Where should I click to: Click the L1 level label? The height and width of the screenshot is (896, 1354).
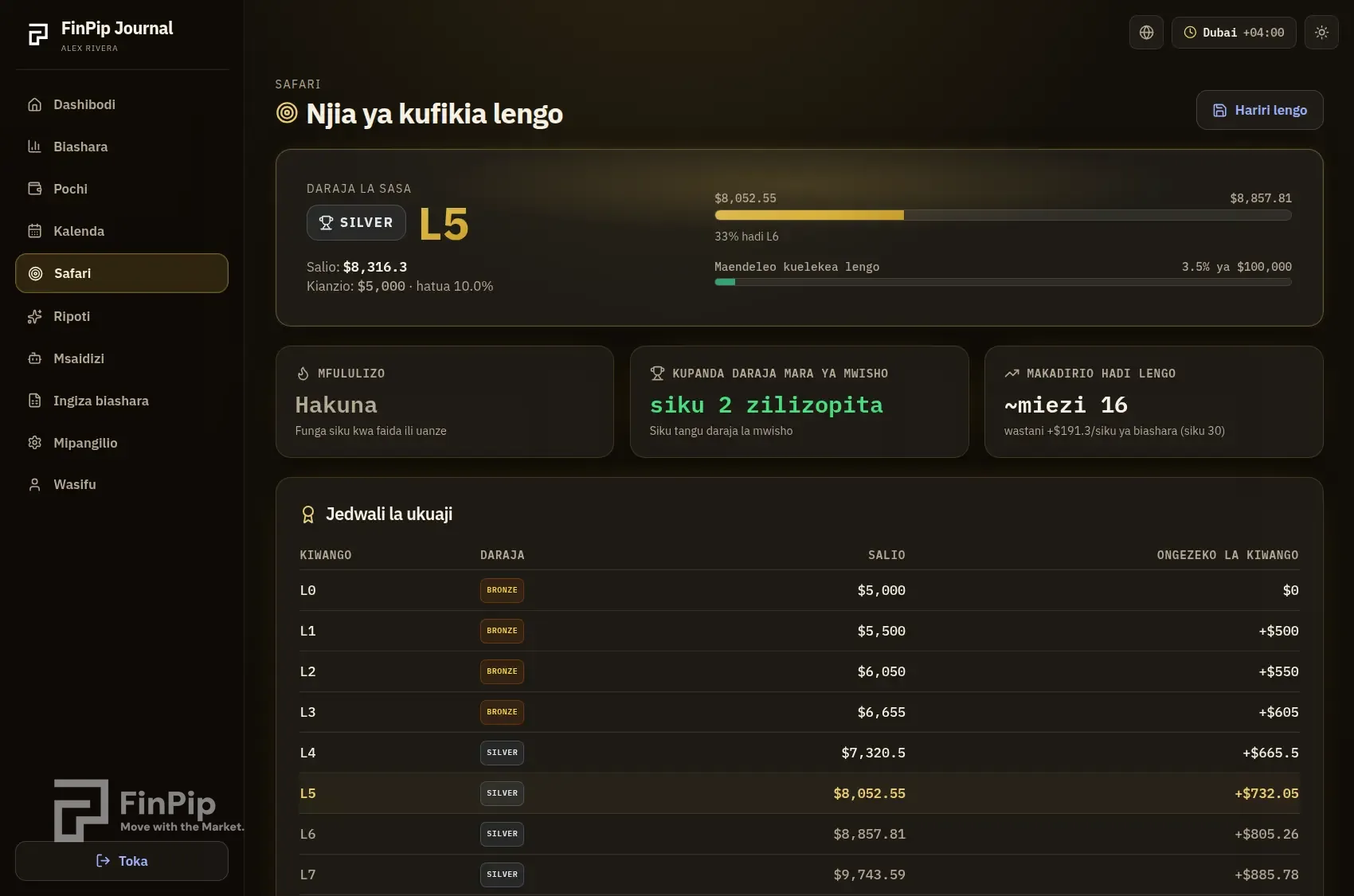click(x=308, y=631)
